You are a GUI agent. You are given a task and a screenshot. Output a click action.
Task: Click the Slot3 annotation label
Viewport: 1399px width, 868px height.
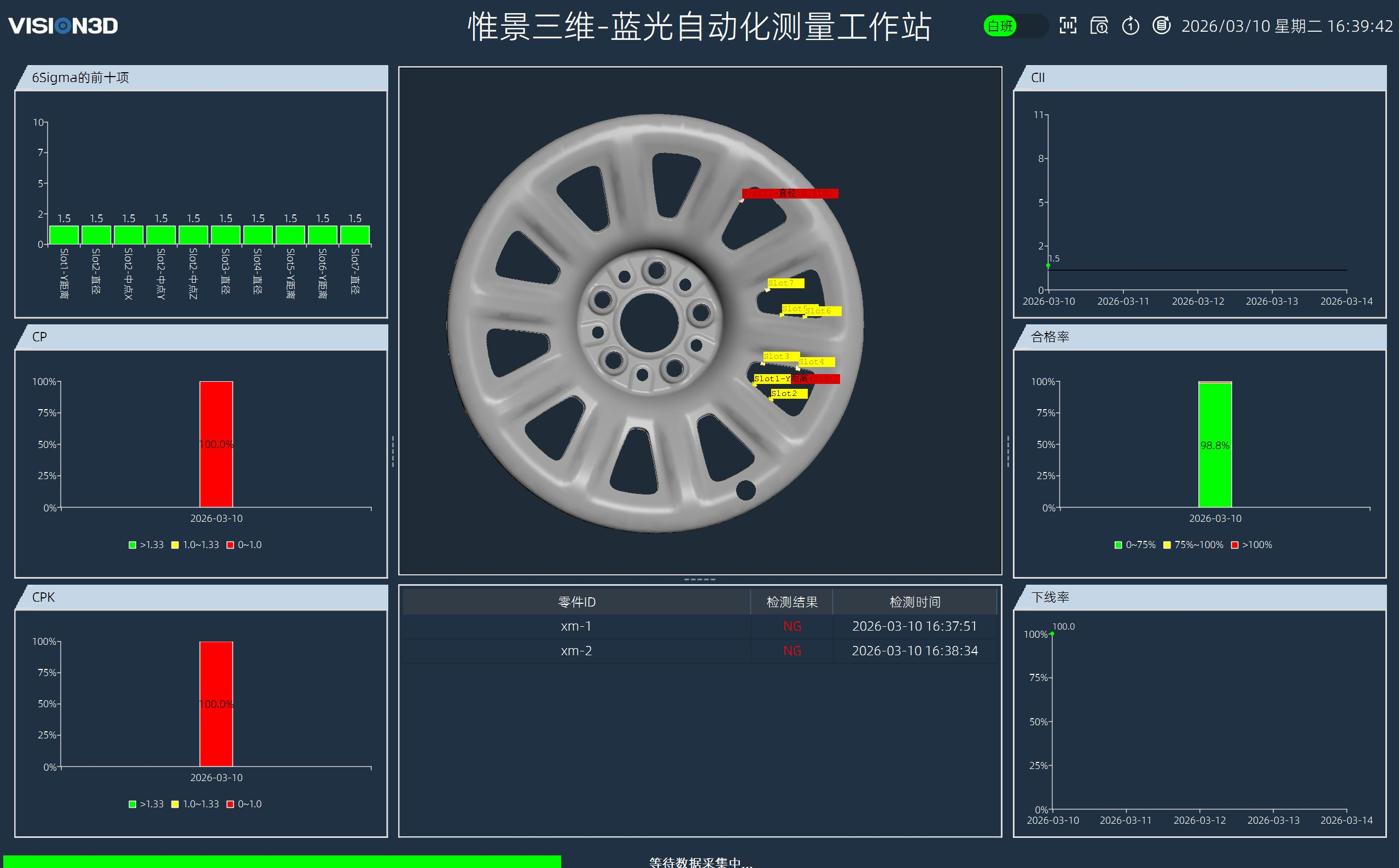(x=782, y=357)
